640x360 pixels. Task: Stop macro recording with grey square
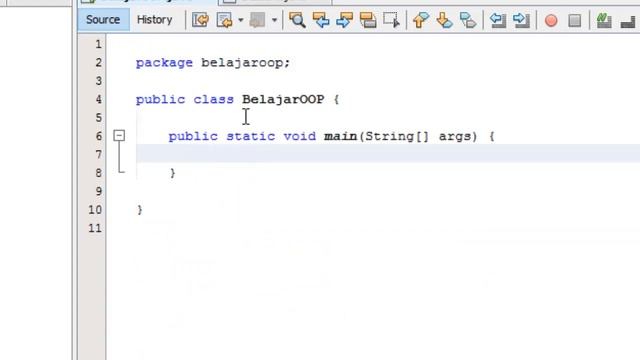575,20
